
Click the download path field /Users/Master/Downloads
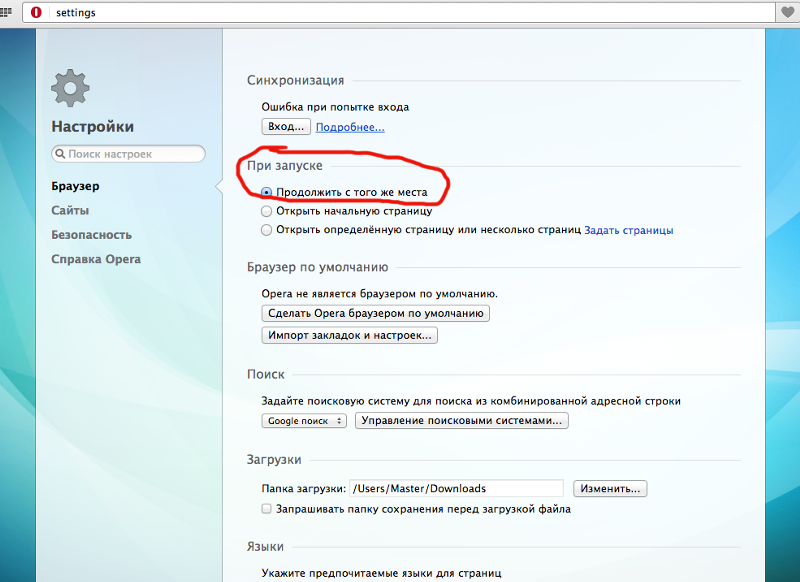coord(457,488)
